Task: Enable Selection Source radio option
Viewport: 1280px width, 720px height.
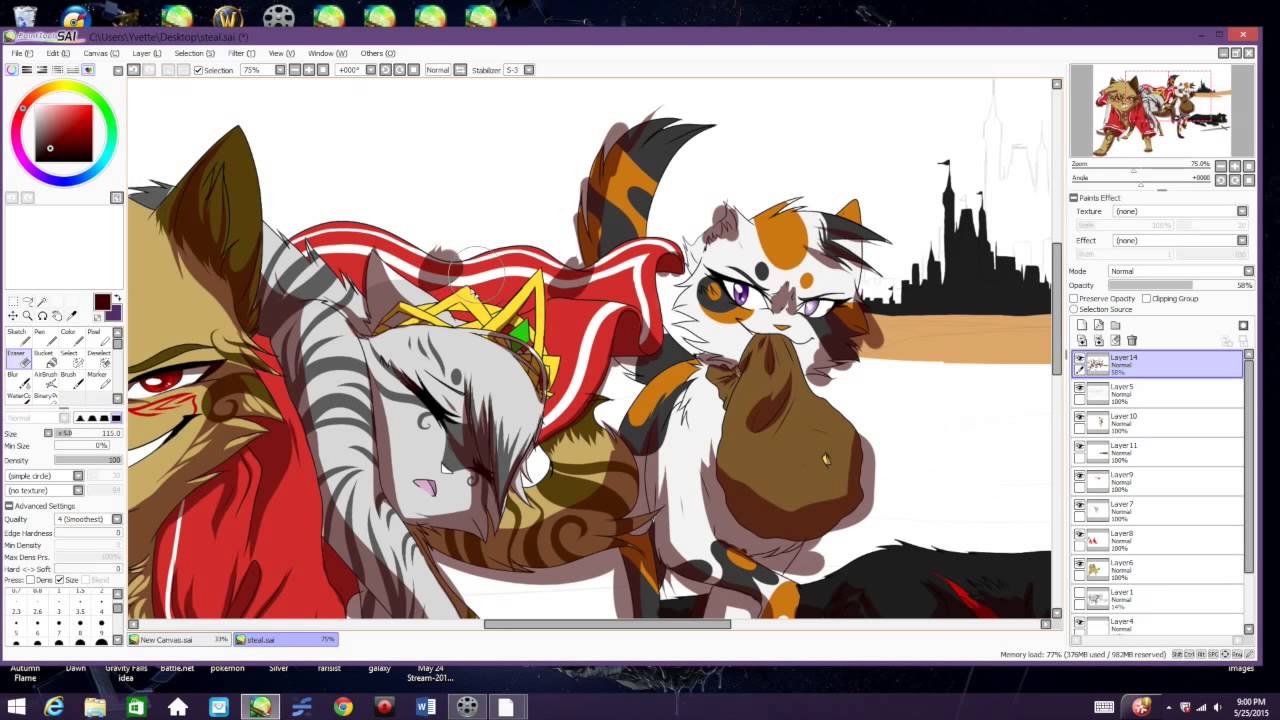Action: 1073,309
